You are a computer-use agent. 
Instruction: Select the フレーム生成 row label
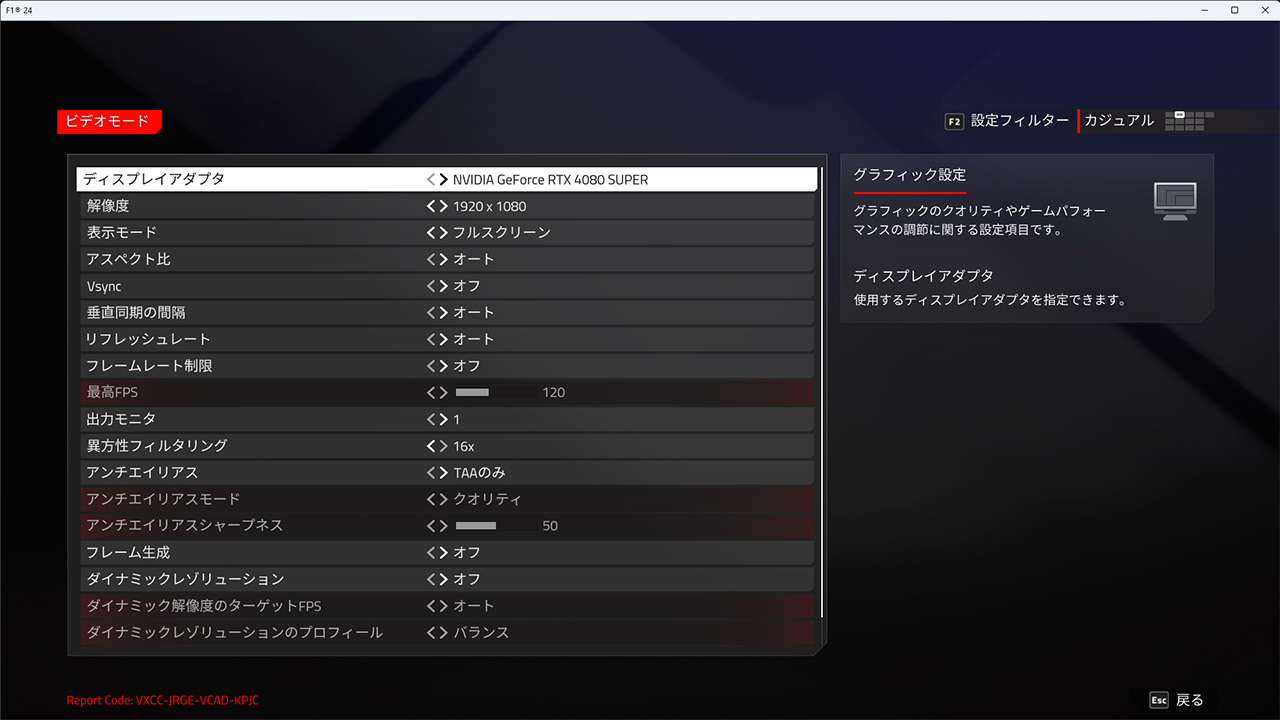[x=129, y=552]
